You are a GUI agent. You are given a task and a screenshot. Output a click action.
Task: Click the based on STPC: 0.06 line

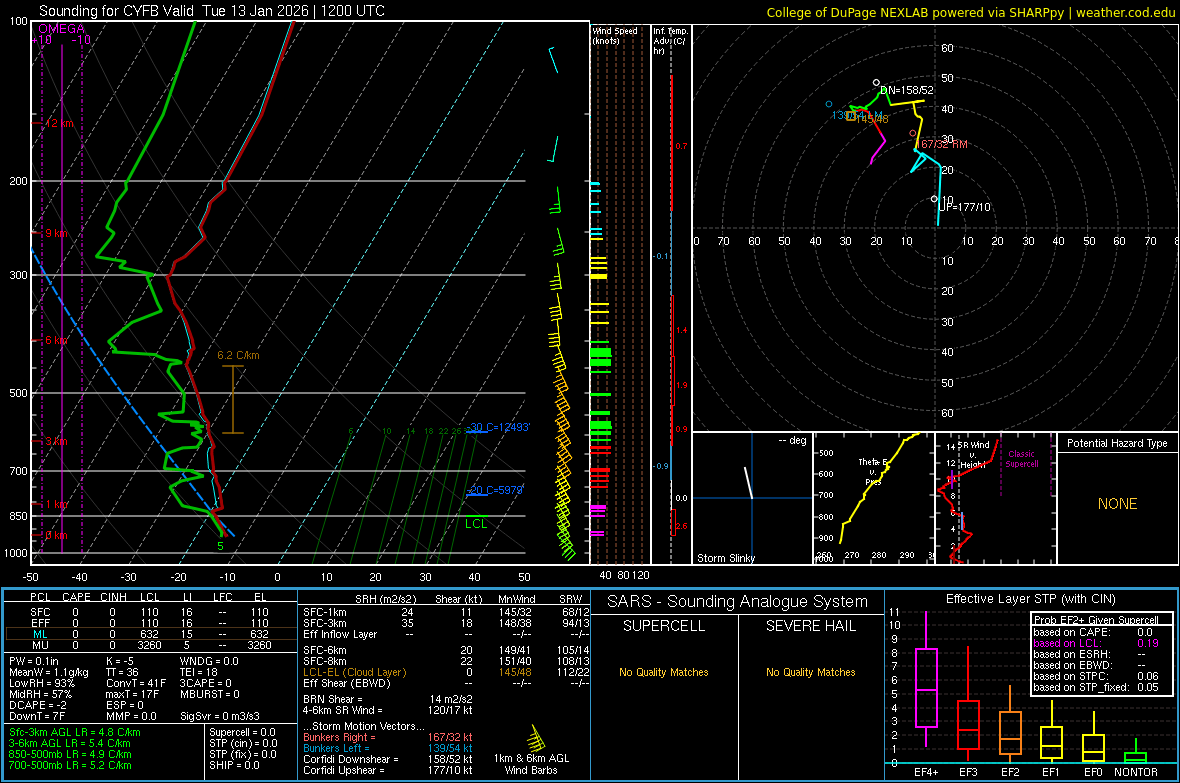coord(1096,676)
